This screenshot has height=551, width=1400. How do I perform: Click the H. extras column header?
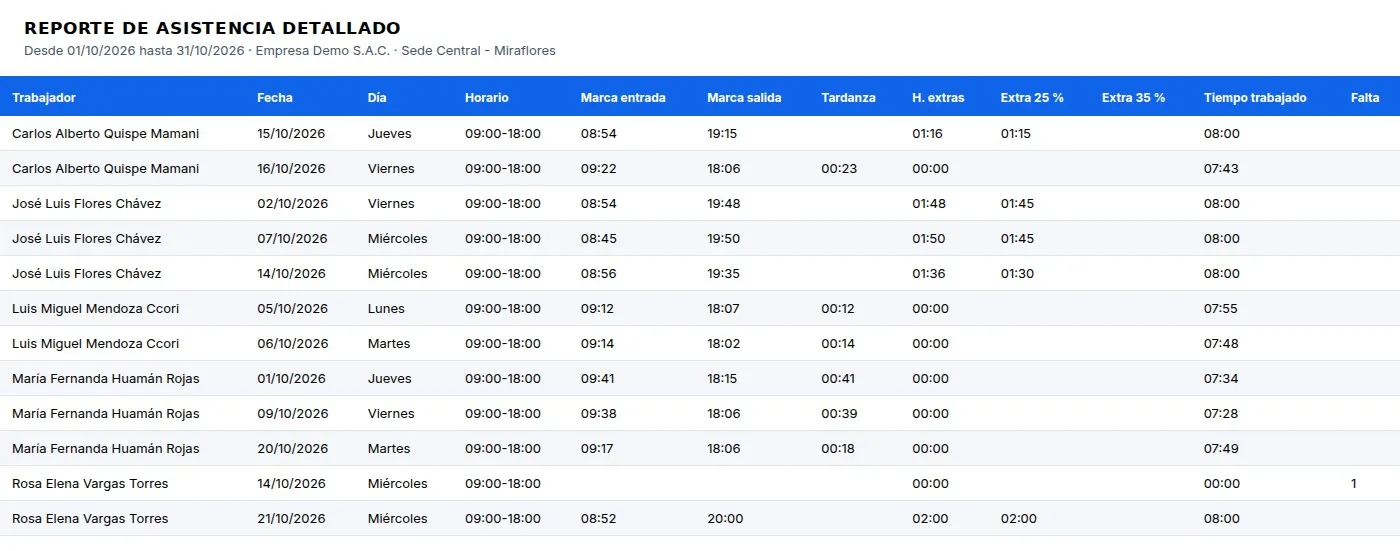click(938, 98)
